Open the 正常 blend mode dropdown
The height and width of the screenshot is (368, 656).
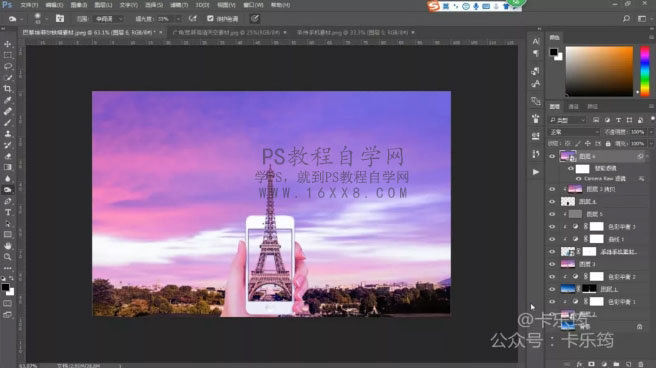click(x=574, y=132)
